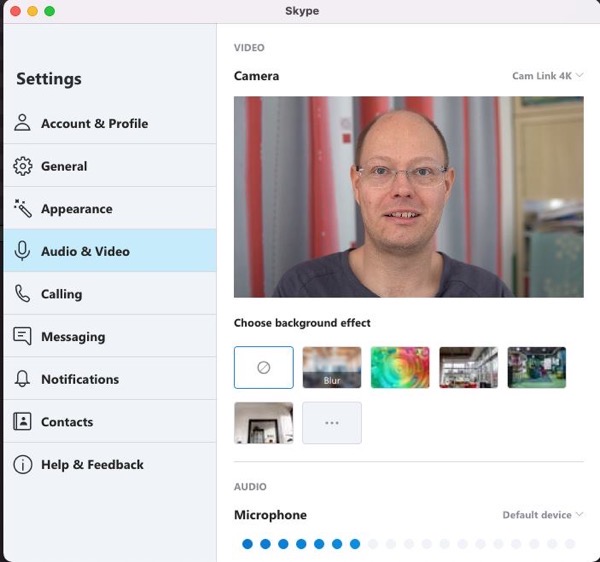This screenshot has width=600, height=562.
Task: Click the Settings heading
Action: pyautogui.click(x=49, y=79)
